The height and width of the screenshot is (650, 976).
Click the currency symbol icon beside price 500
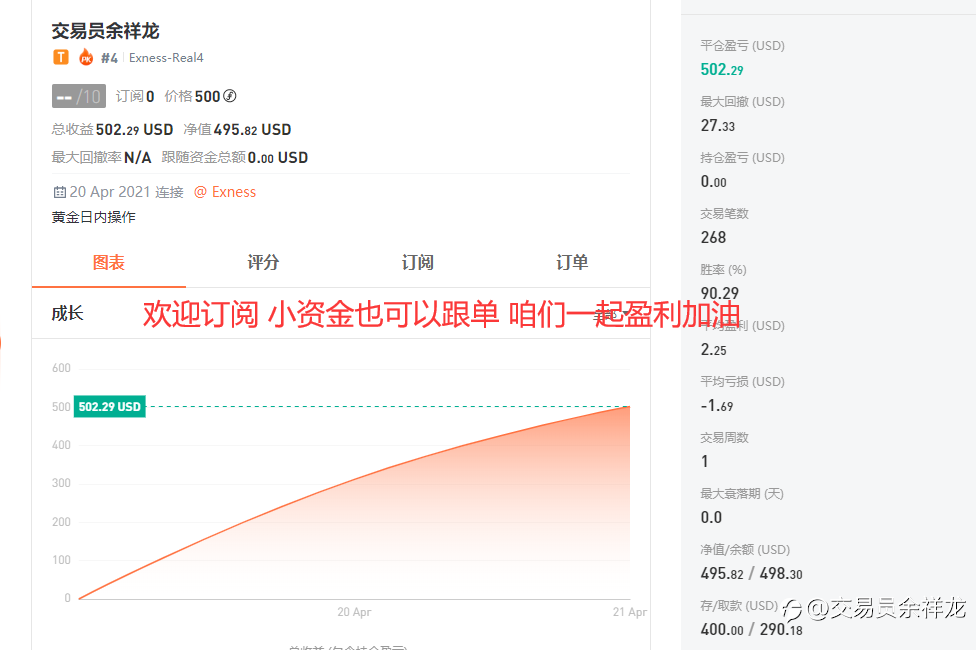click(x=230, y=96)
